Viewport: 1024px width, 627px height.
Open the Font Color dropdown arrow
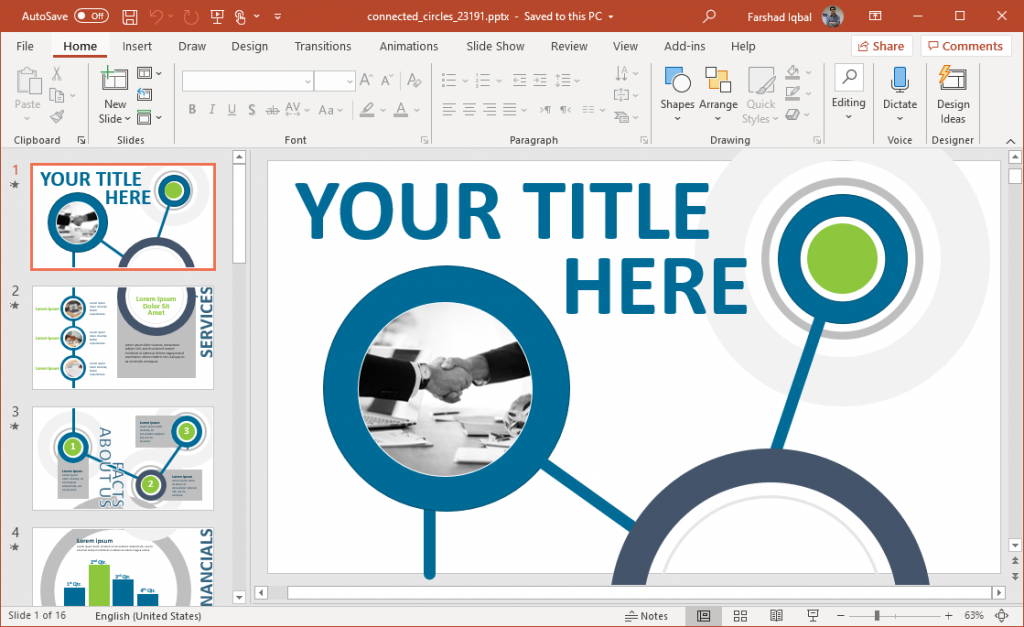pyautogui.click(x=416, y=109)
